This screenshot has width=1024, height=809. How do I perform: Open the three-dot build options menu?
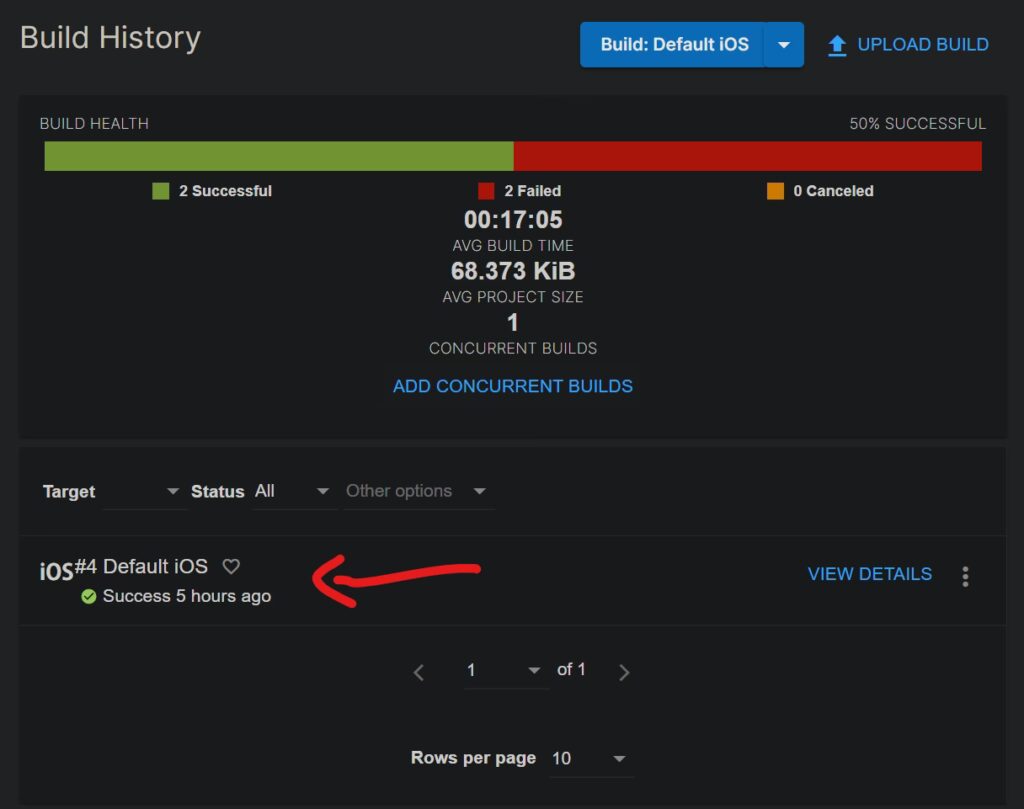(965, 576)
